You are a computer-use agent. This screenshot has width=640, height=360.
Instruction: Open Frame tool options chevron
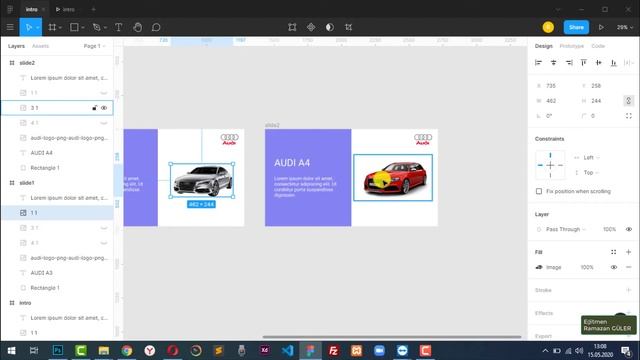[60, 28]
